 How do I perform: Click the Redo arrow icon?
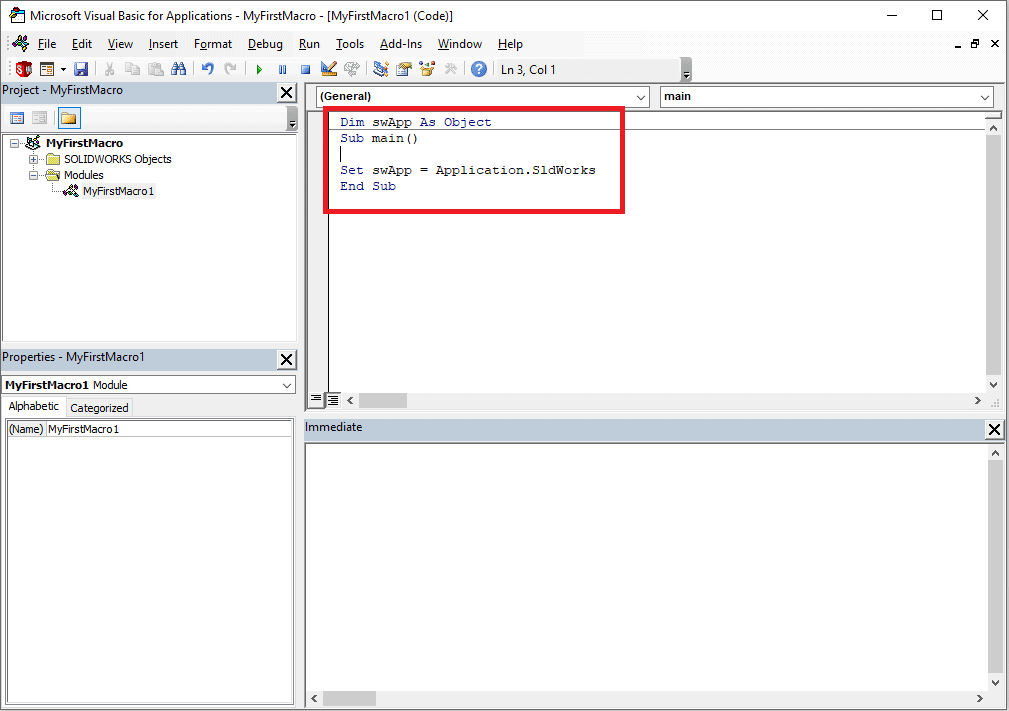230,69
